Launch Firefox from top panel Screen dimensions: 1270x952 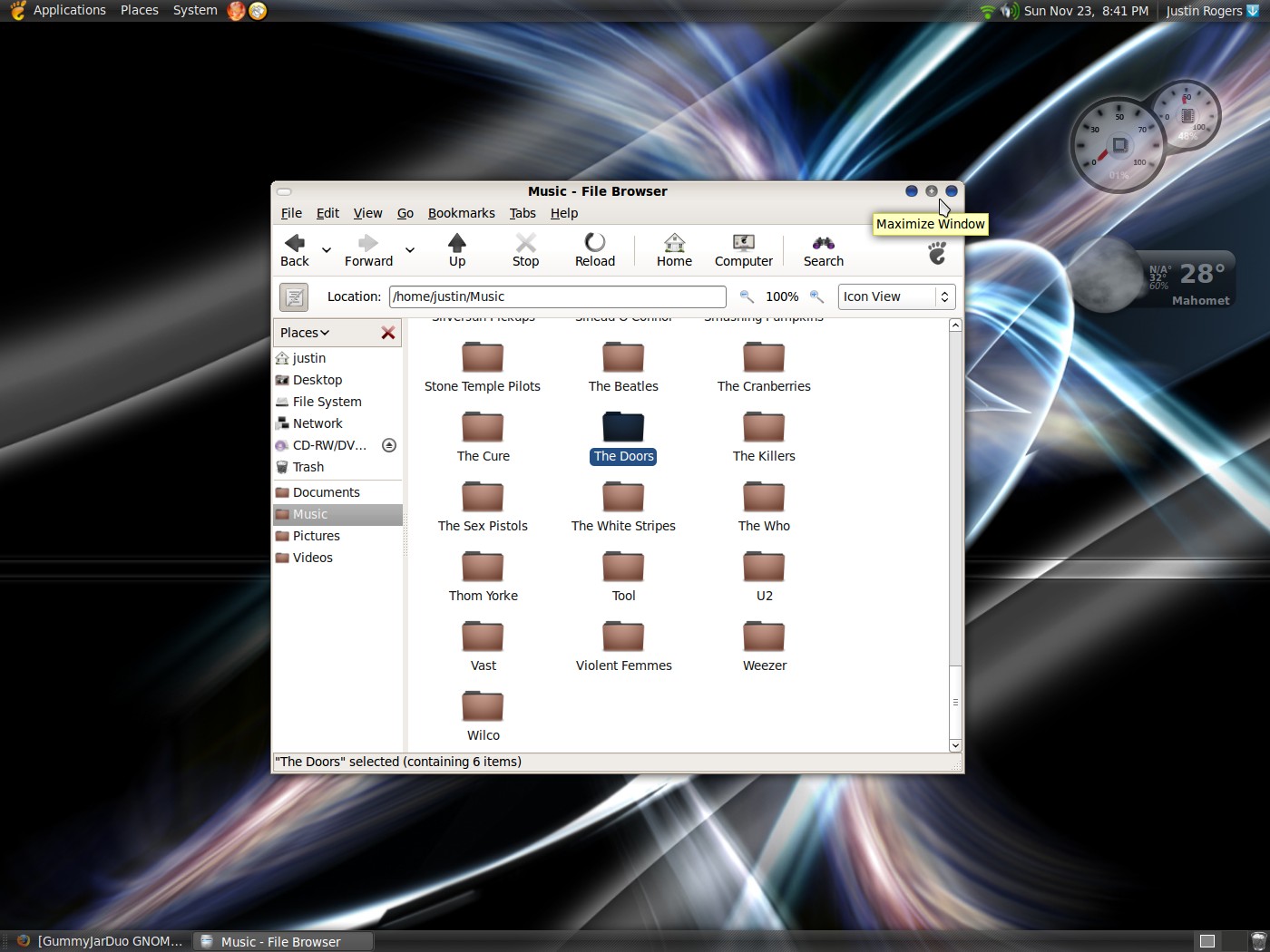pos(237,11)
